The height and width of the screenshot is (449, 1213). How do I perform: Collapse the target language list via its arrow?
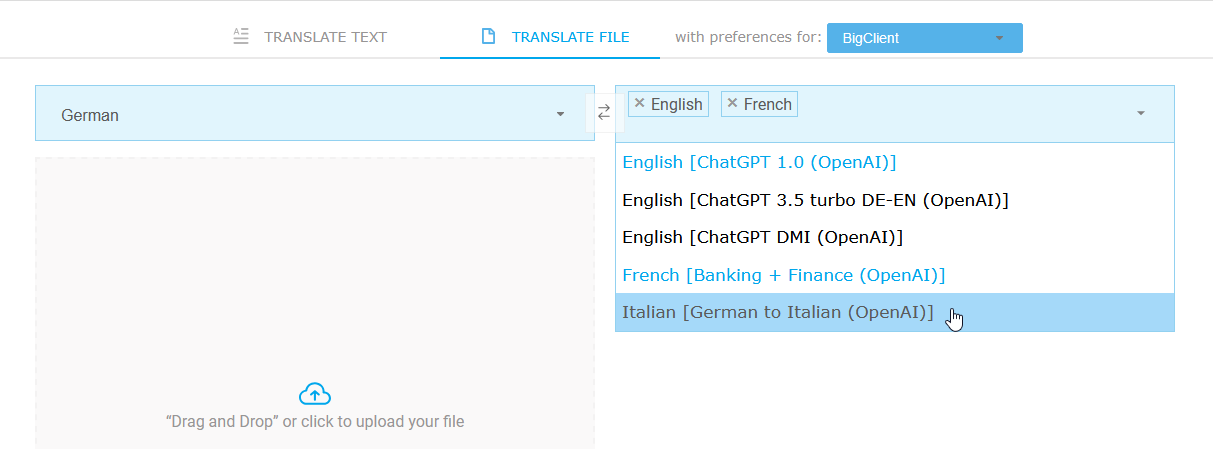(x=1140, y=114)
